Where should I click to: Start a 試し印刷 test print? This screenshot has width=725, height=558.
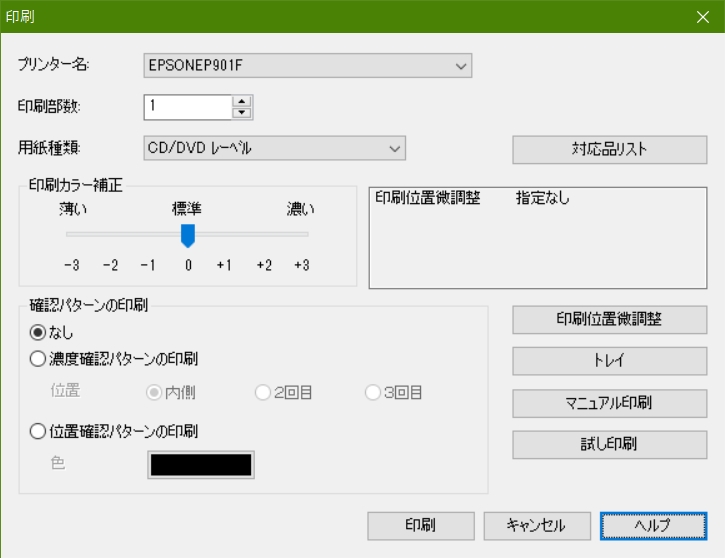609,445
